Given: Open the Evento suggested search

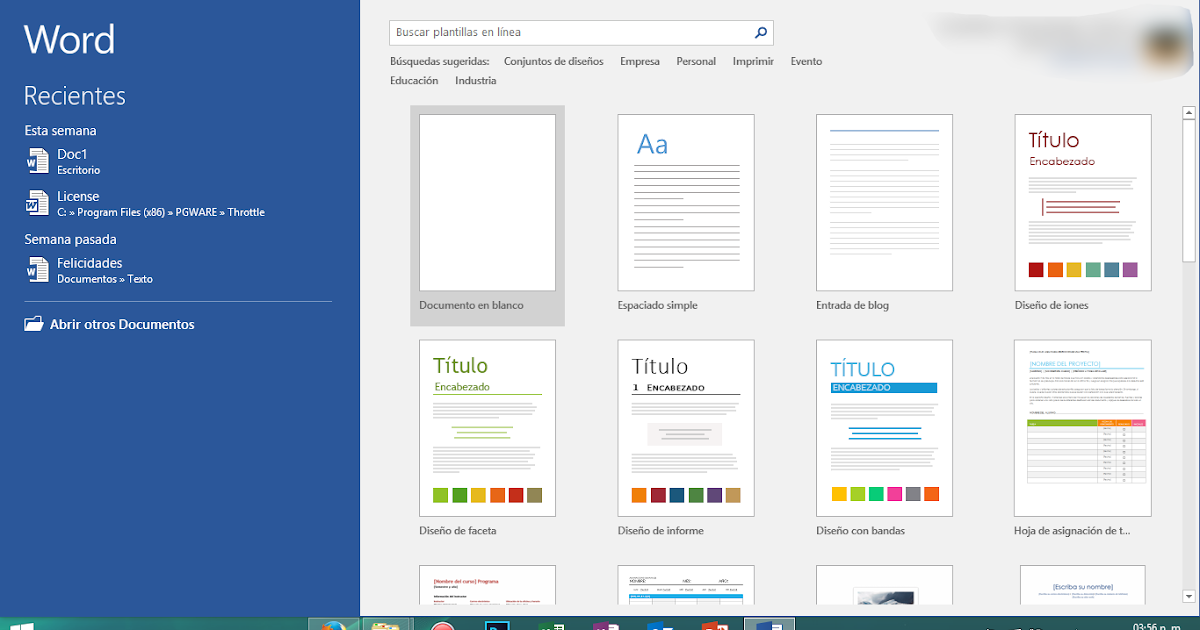Looking at the screenshot, I should (806, 61).
